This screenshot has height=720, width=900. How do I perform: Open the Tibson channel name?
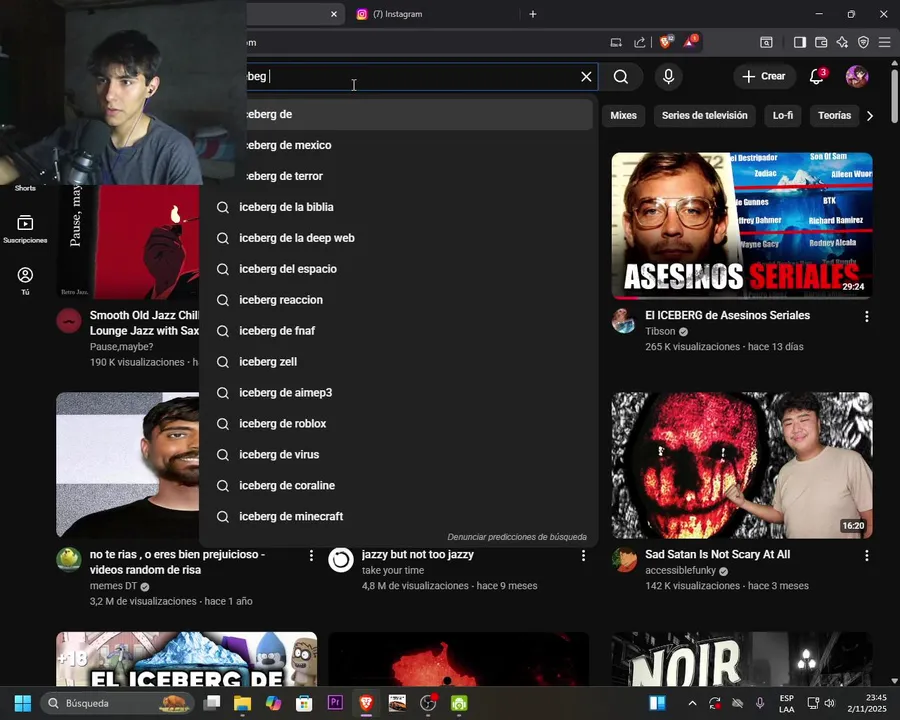(660, 331)
